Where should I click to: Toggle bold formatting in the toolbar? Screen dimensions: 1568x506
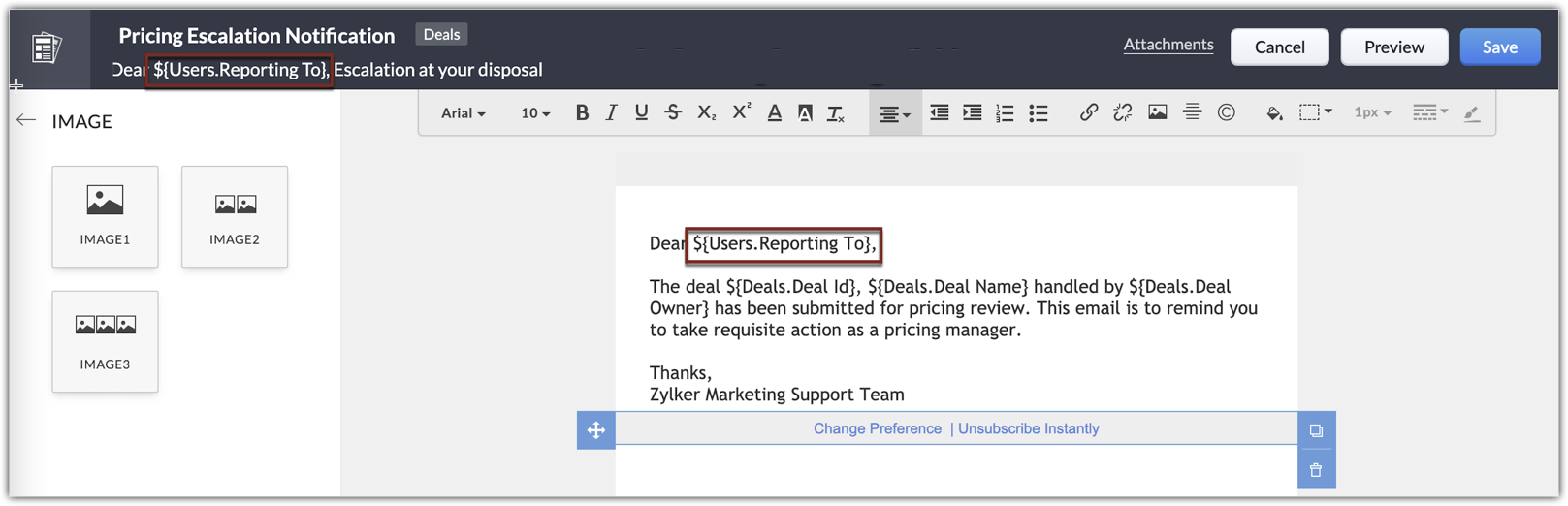point(582,112)
